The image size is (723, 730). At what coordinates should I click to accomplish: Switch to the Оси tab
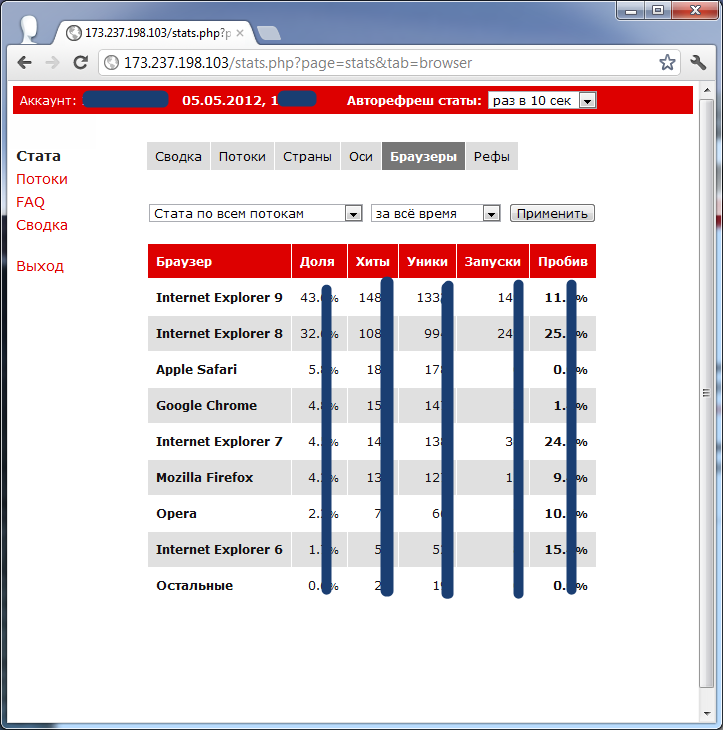(x=361, y=156)
